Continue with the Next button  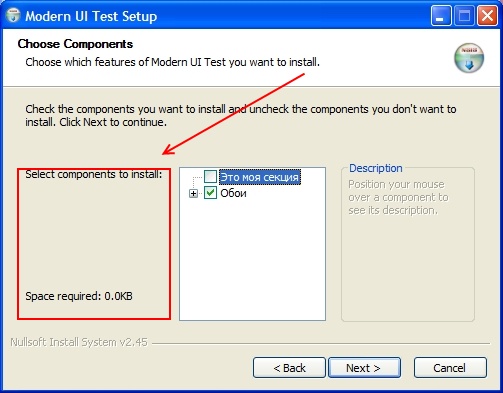point(364,368)
